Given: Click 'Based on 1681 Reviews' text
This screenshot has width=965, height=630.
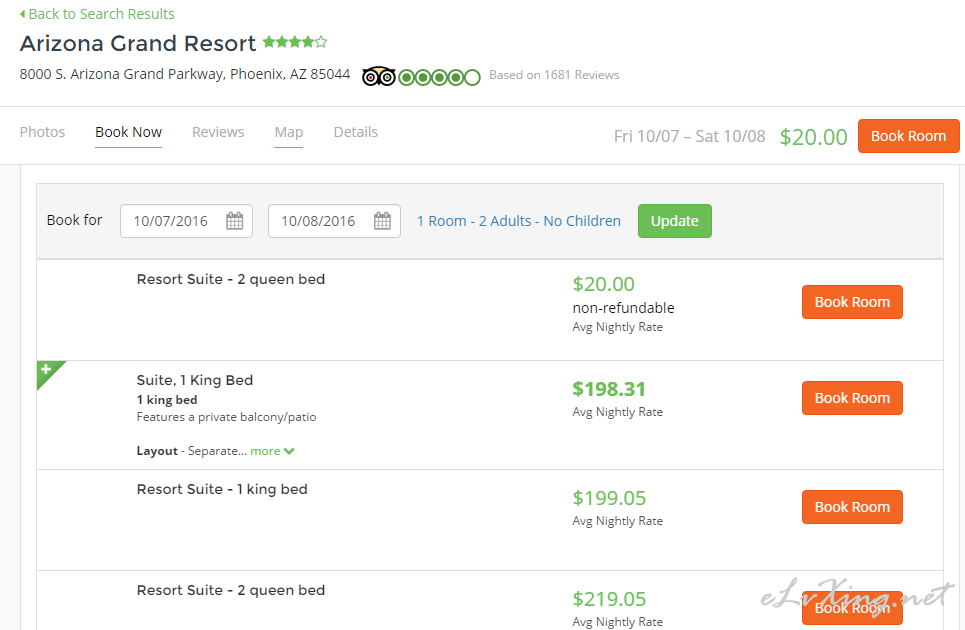Looking at the screenshot, I should pos(554,75).
